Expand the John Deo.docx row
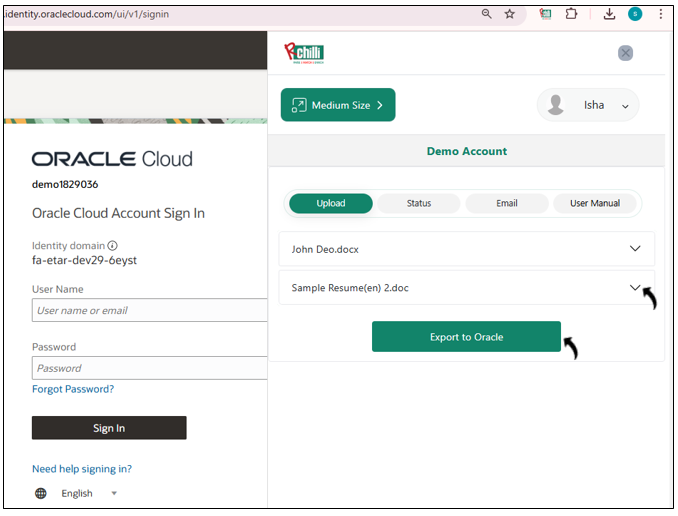The width and height of the screenshot is (678, 516). pos(634,248)
